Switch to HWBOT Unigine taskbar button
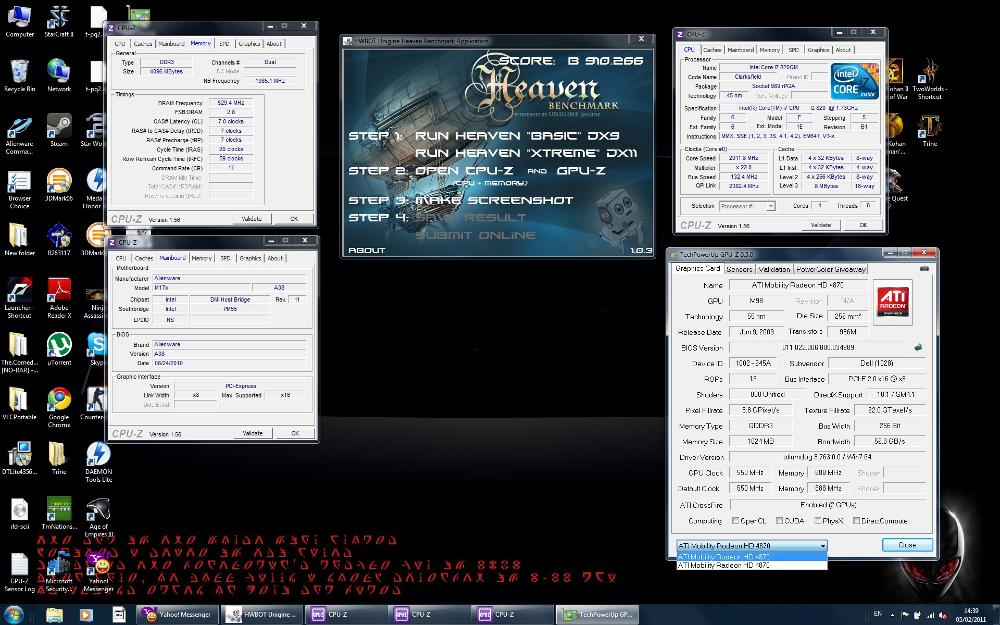 (263, 615)
